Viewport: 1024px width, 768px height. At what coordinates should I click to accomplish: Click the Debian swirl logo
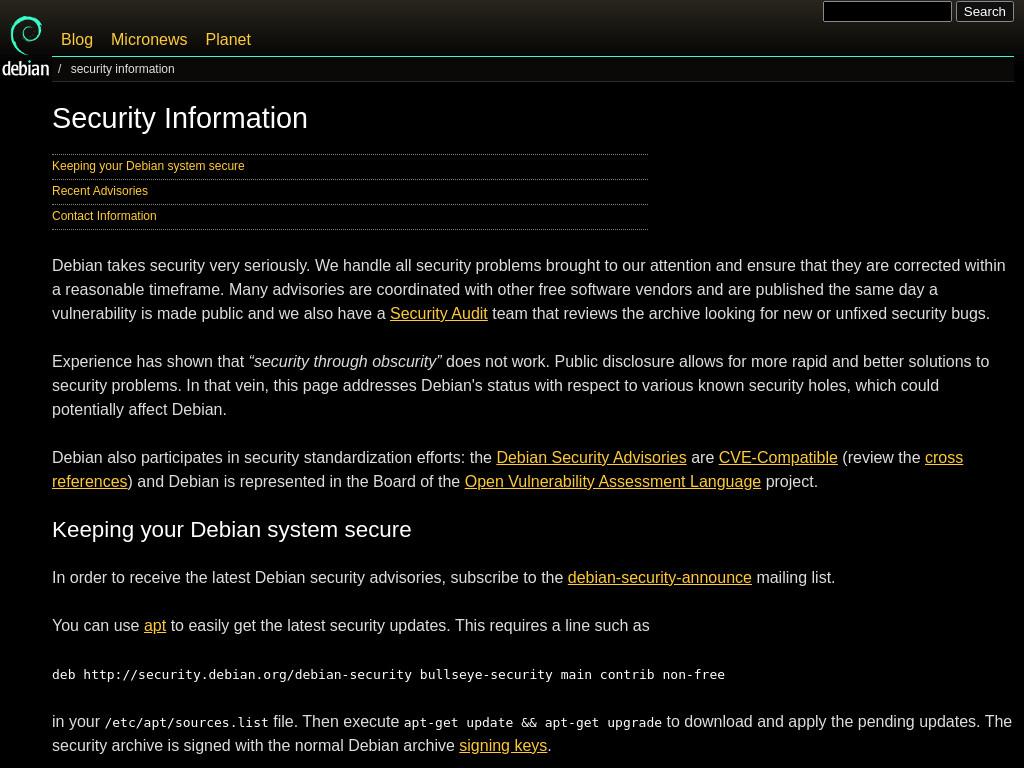(25, 46)
